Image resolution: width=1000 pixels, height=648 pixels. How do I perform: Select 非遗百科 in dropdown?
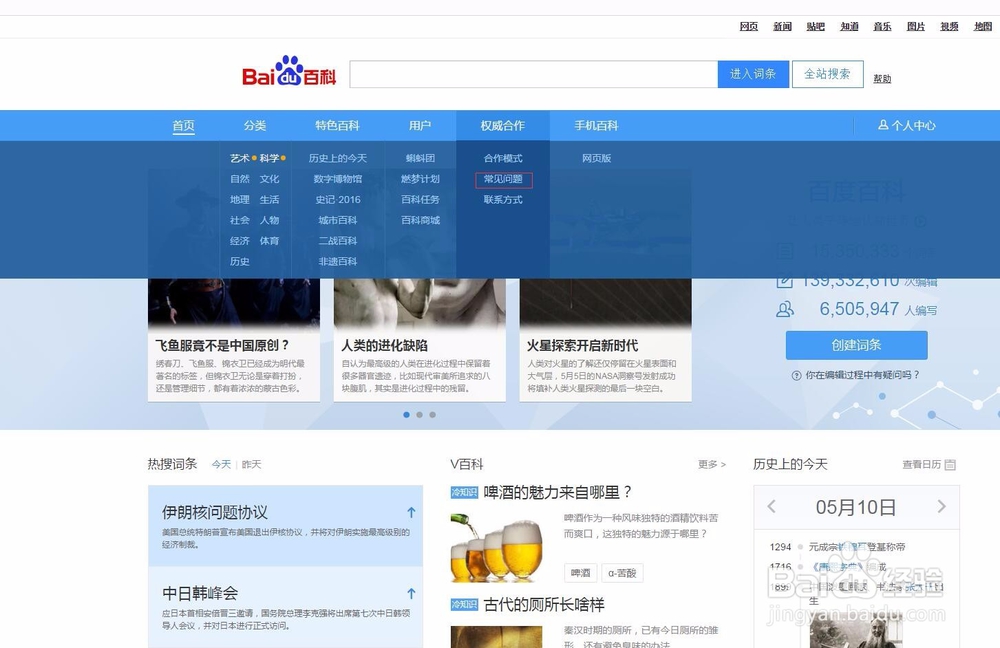click(338, 261)
